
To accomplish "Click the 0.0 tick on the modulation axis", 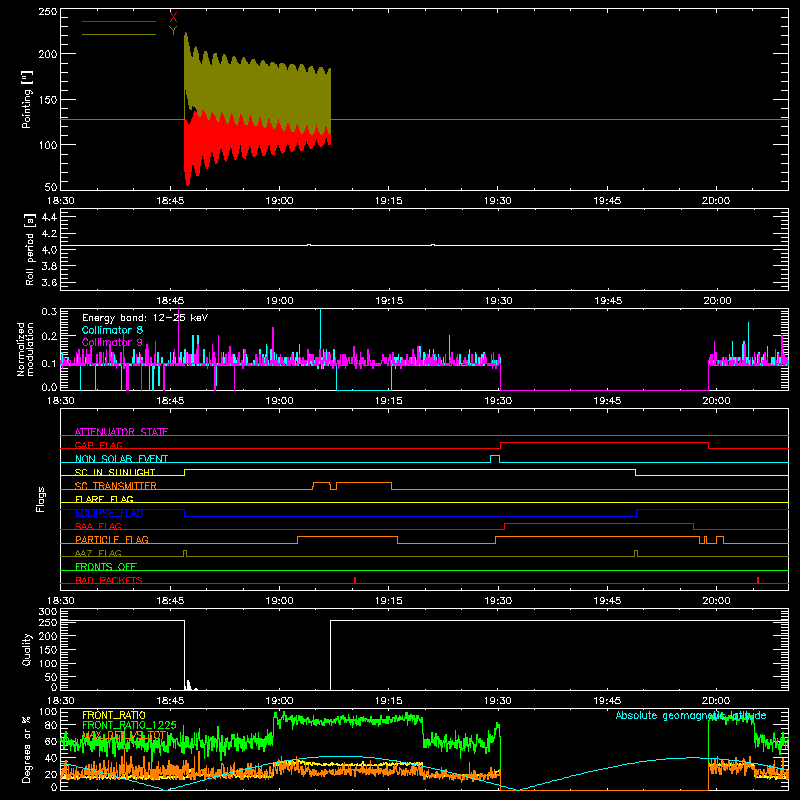I will pyautogui.click(x=49, y=387).
